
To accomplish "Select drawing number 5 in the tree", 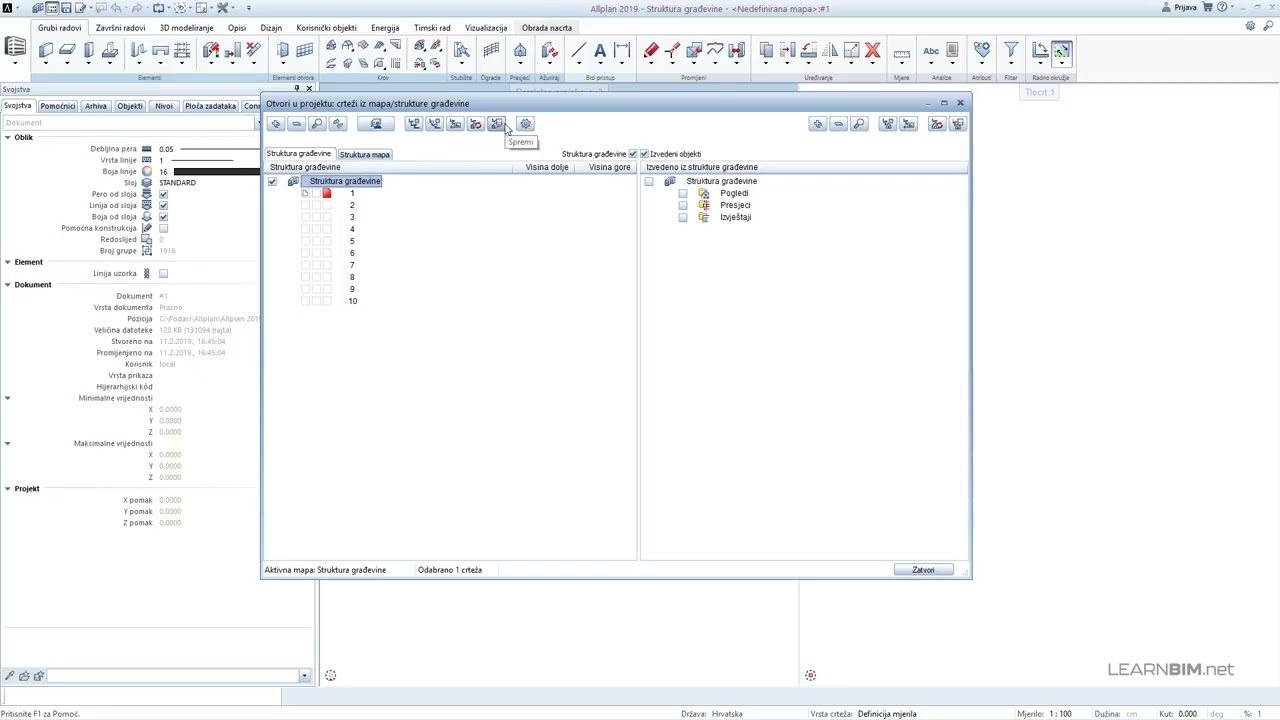I will pos(352,241).
